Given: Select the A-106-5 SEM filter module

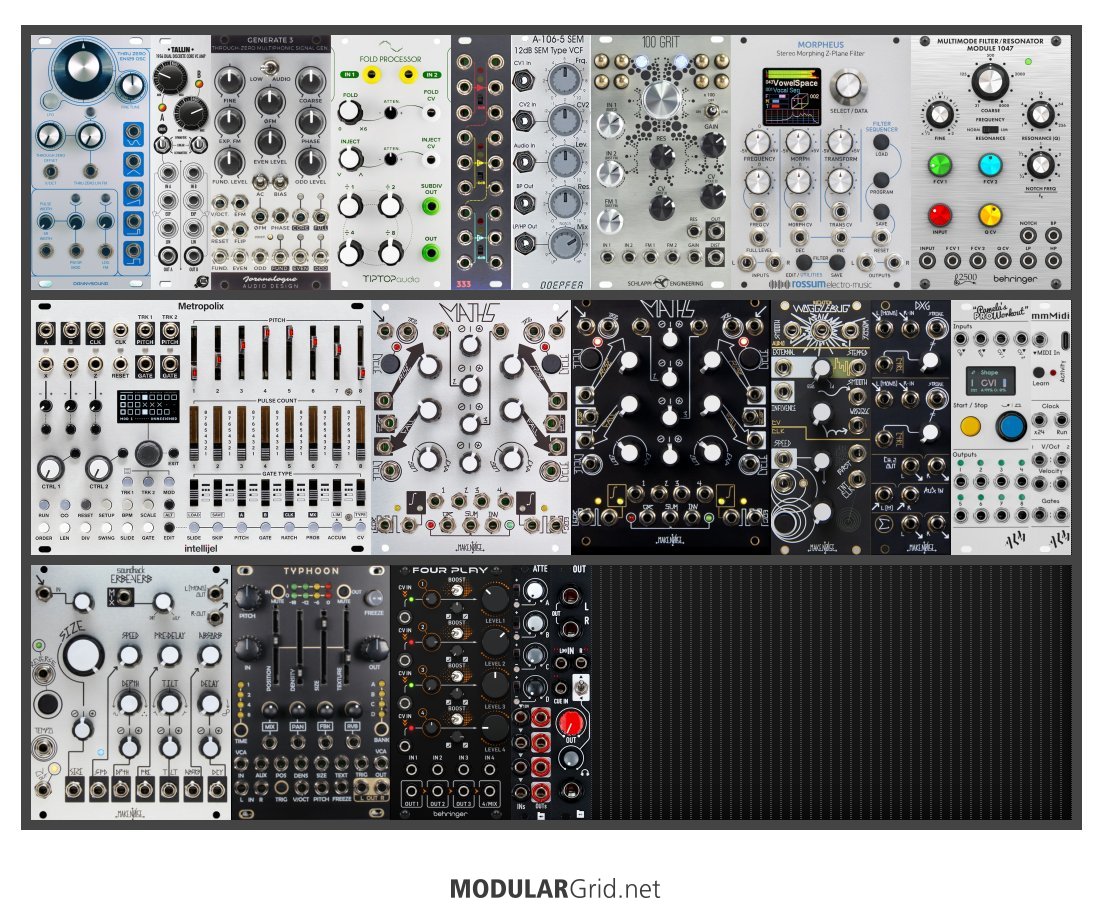Looking at the screenshot, I should click(551, 162).
